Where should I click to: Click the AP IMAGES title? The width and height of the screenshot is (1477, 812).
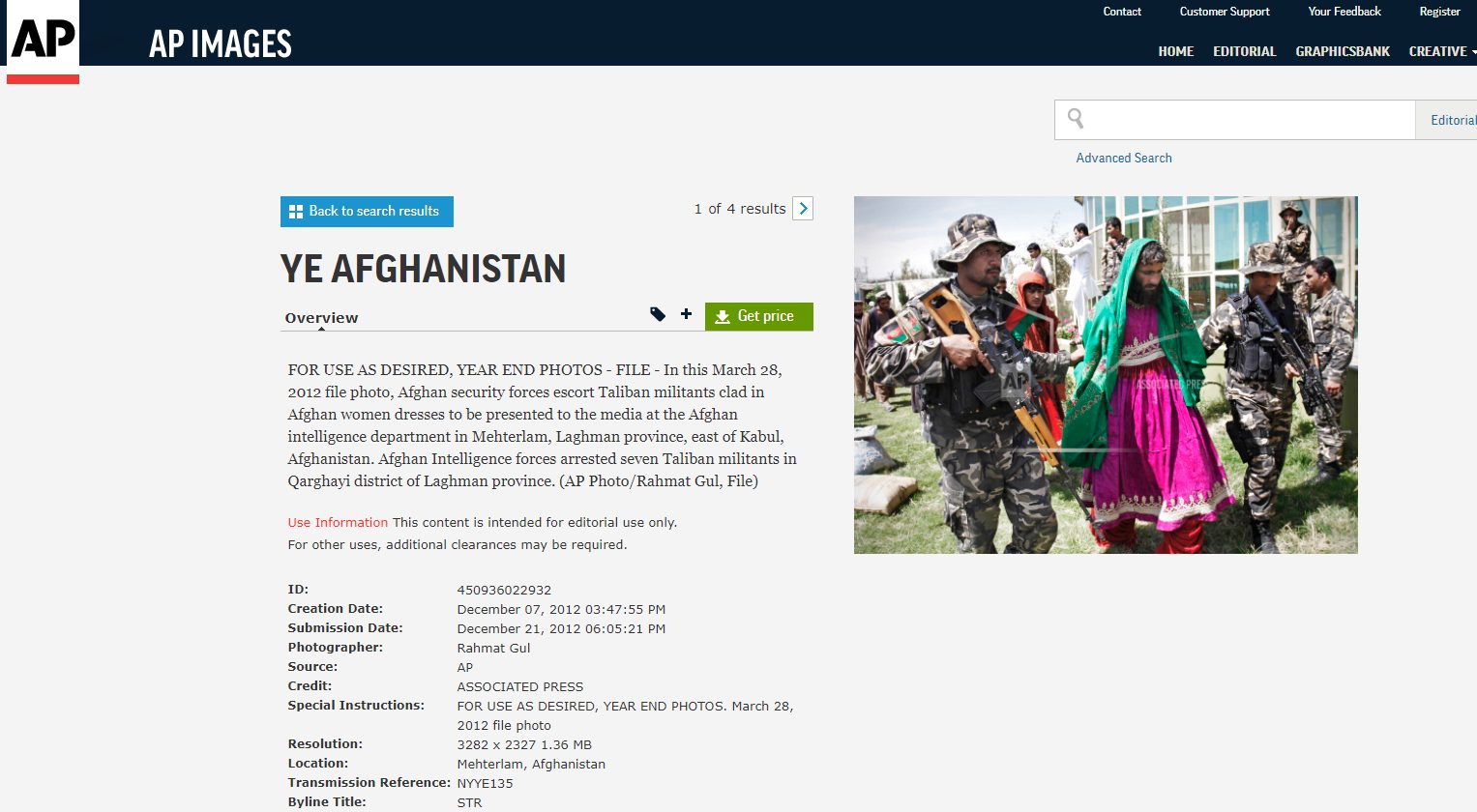221,43
